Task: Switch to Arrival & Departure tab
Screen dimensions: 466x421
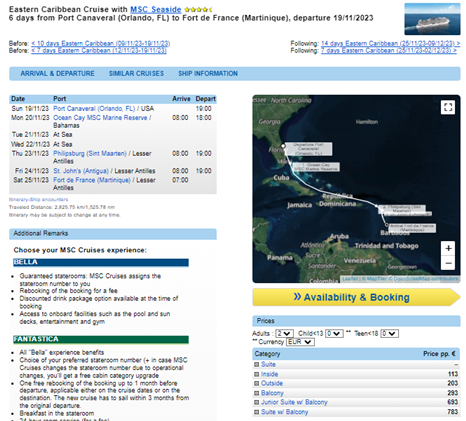Action: pos(57,74)
